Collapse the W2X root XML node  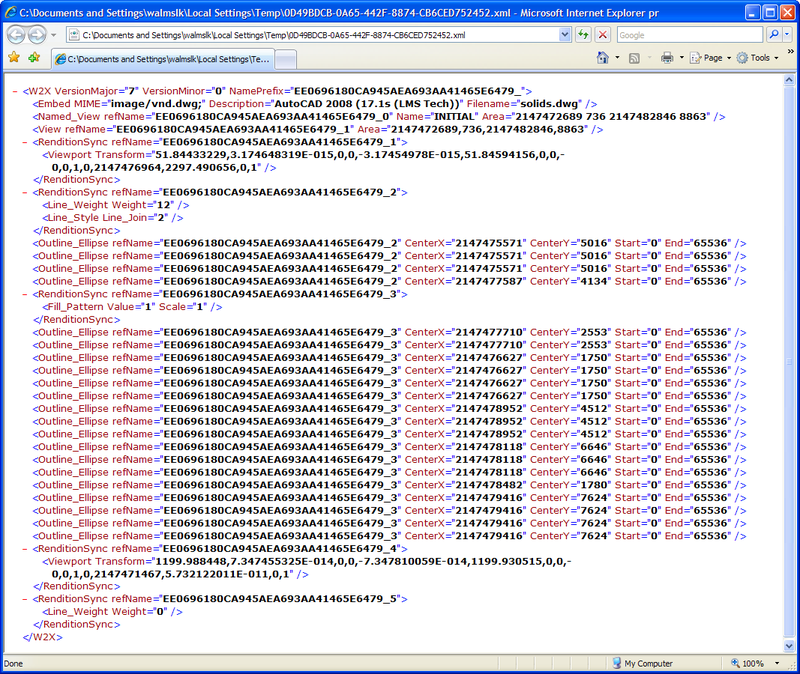pyautogui.click(x=15, y=91)
